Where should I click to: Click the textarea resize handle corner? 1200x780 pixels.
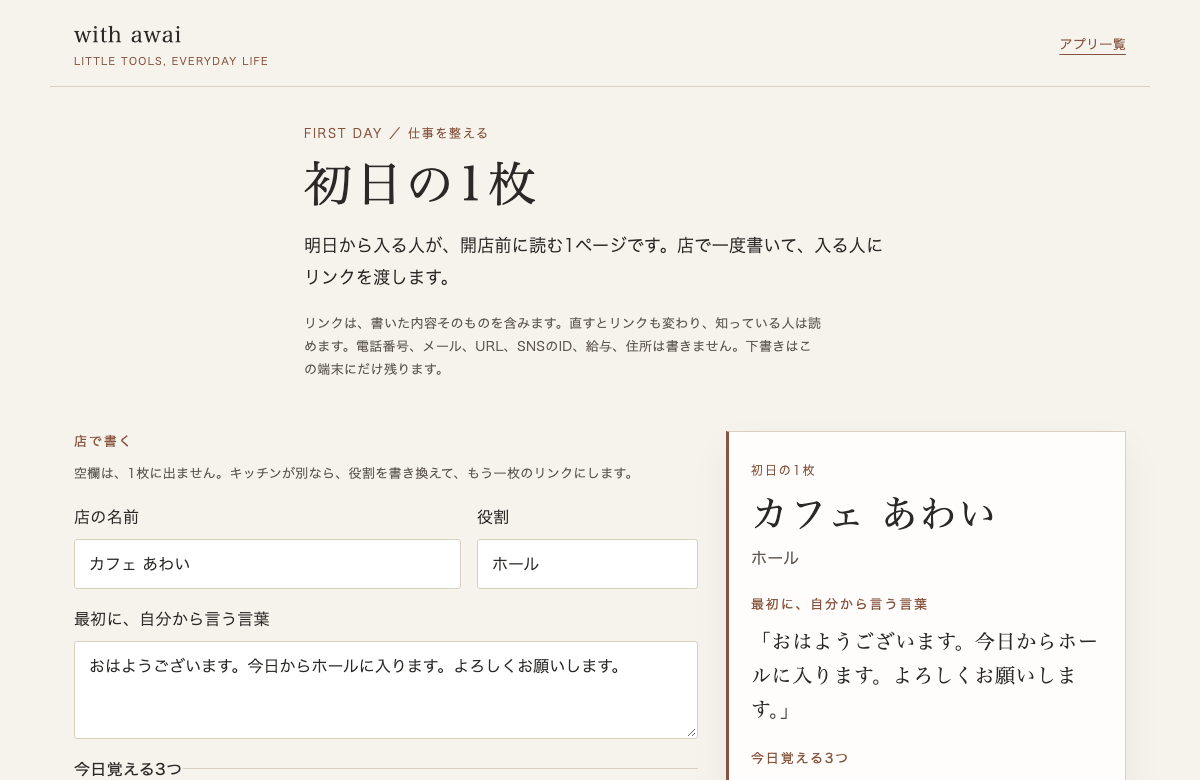tap(691, 732)
